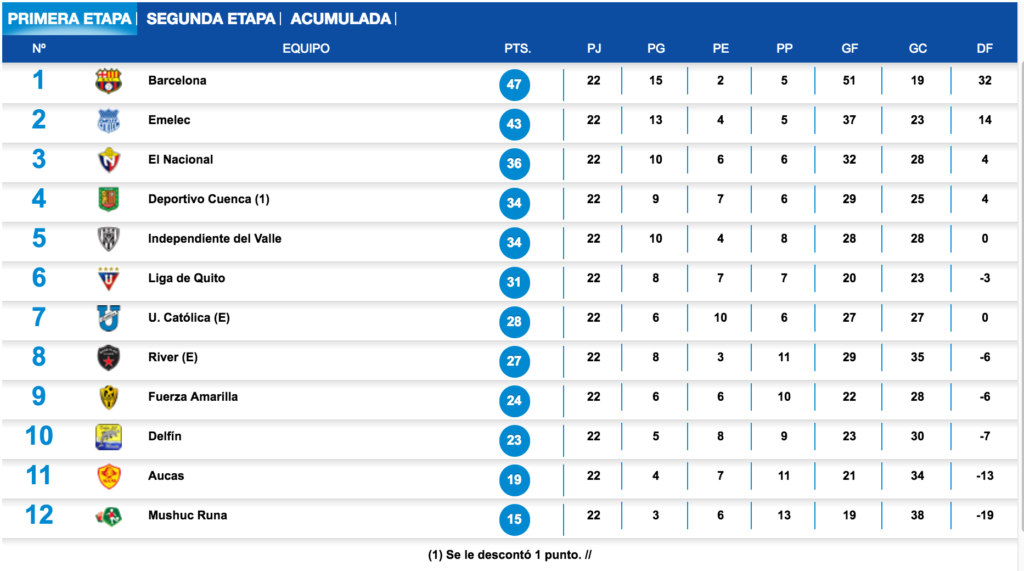
Task: Click the Barcelona team crest icon
Action: click(x=108, y=81)
